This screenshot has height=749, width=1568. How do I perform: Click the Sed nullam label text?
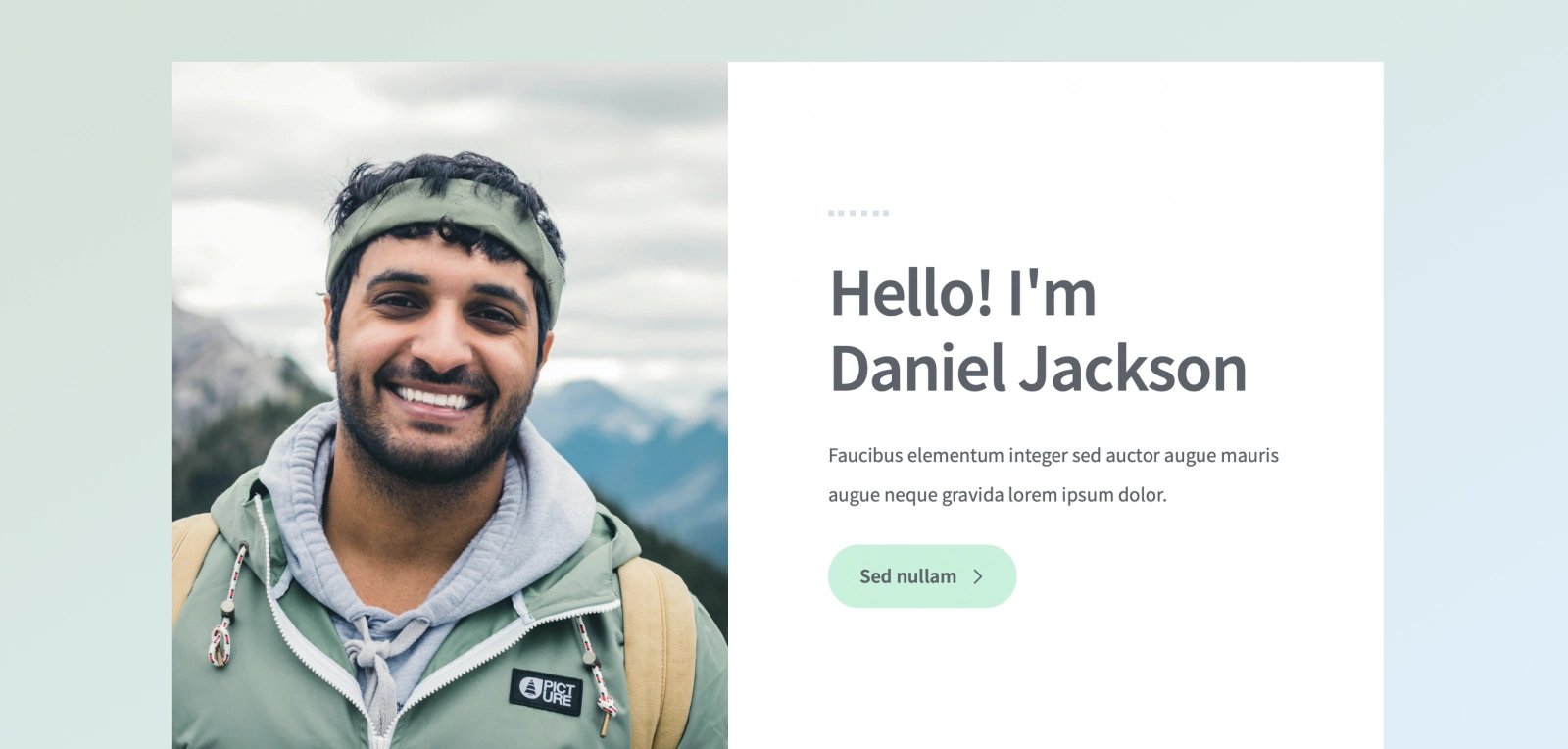[907, 576]
